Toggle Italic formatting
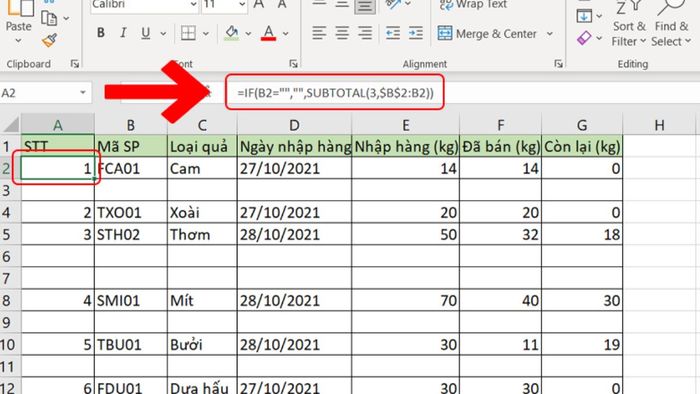Image resolution: width=700 pixels, height=394 pixels. coord(123,33)
